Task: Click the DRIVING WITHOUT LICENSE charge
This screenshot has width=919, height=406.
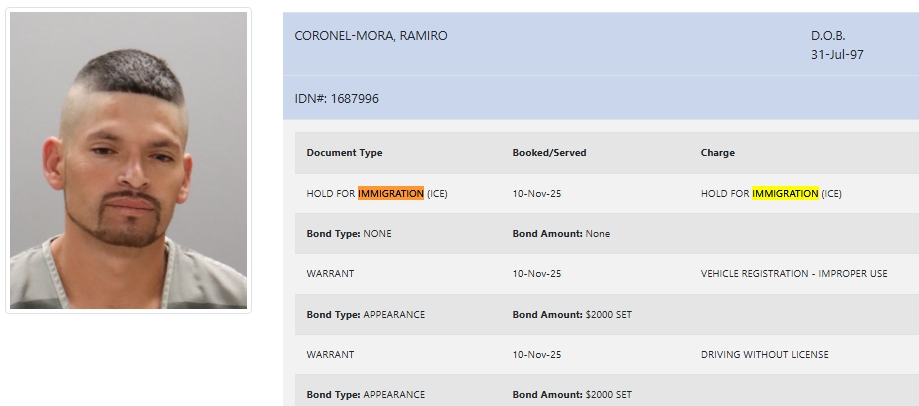Action: coord(764,354)
